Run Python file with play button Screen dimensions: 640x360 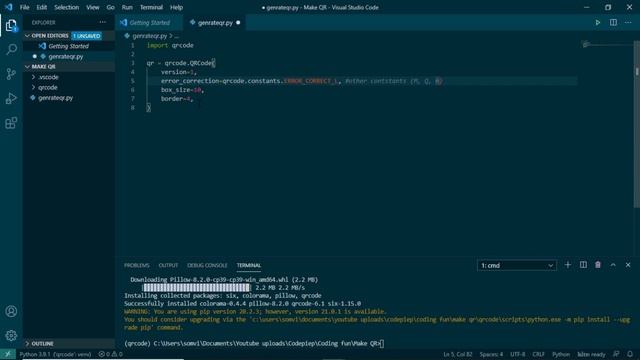pyautogui.click(x=598, y=22)
